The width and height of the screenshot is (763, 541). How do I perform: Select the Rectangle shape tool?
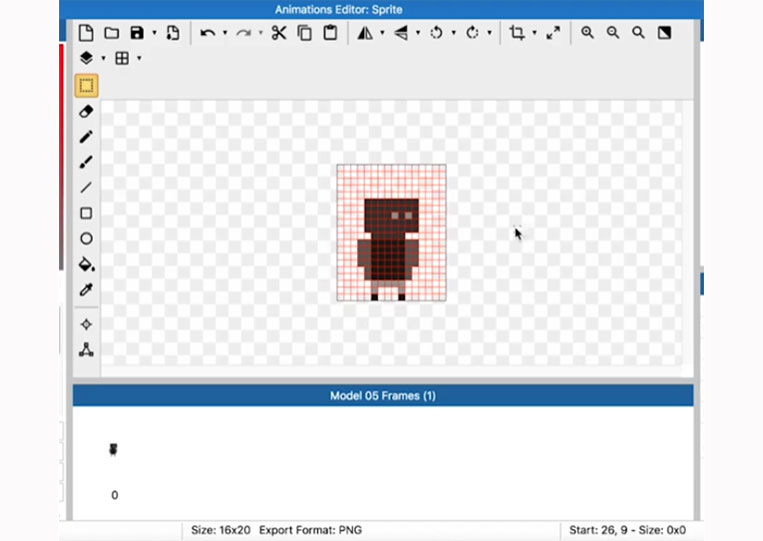86,213
